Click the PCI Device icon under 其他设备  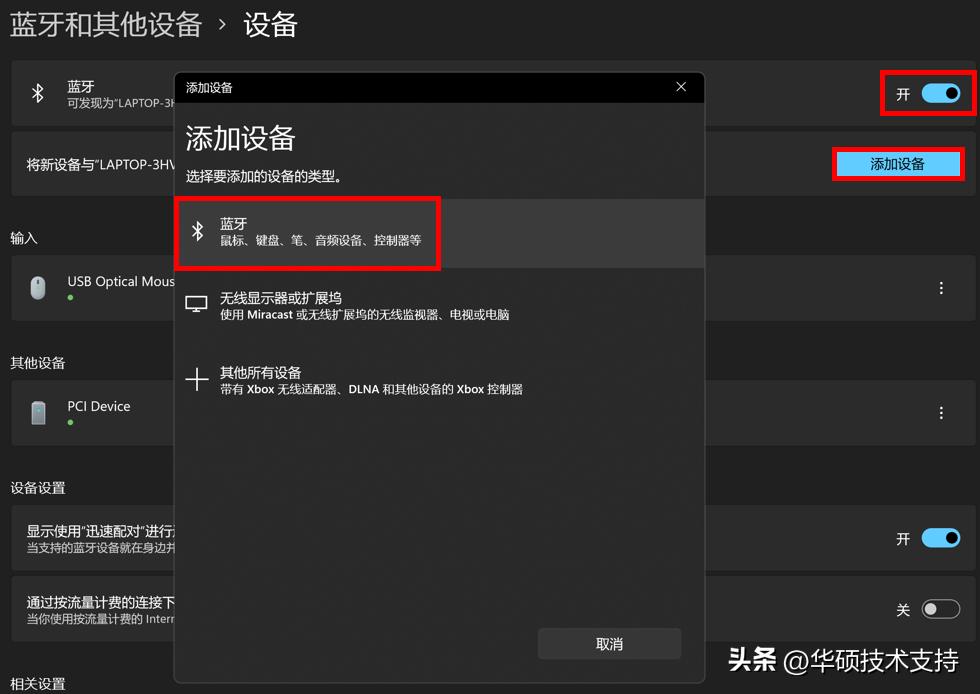[x=37, y=412]
